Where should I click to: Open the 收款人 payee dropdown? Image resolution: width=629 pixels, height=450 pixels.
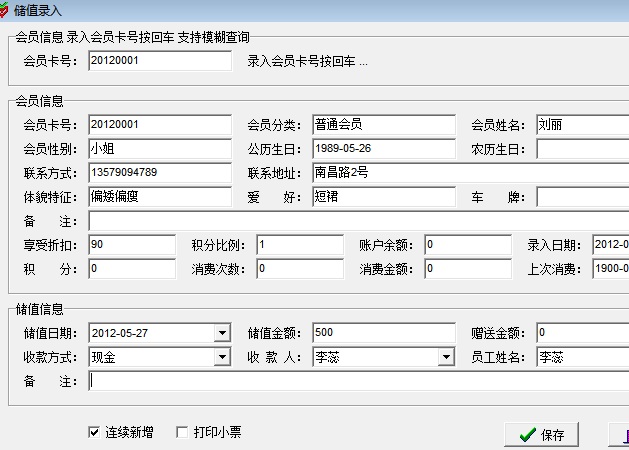coord(445,357)
